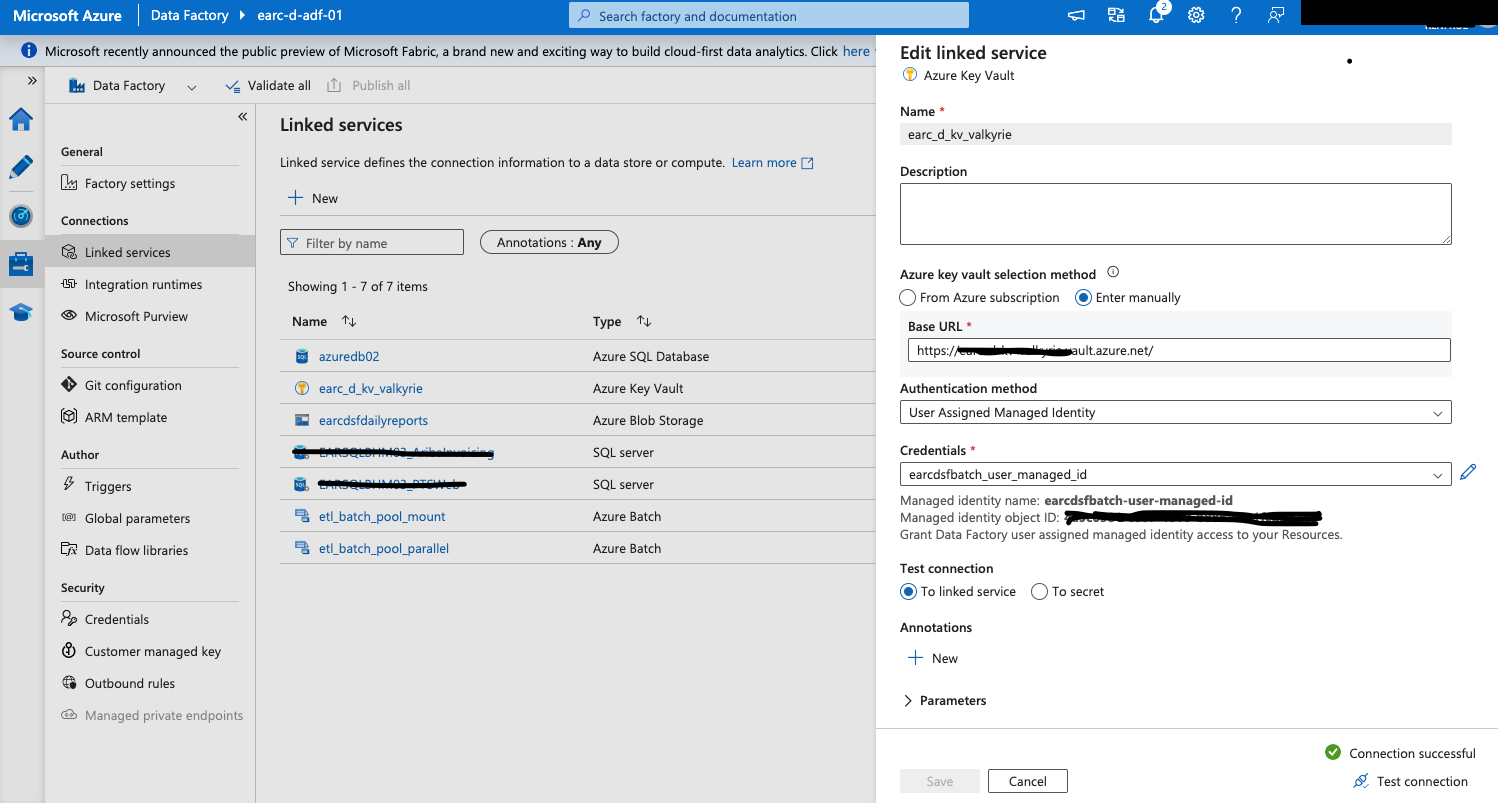
Task: Select Enter manually radio button
Action: point(1082,297)
